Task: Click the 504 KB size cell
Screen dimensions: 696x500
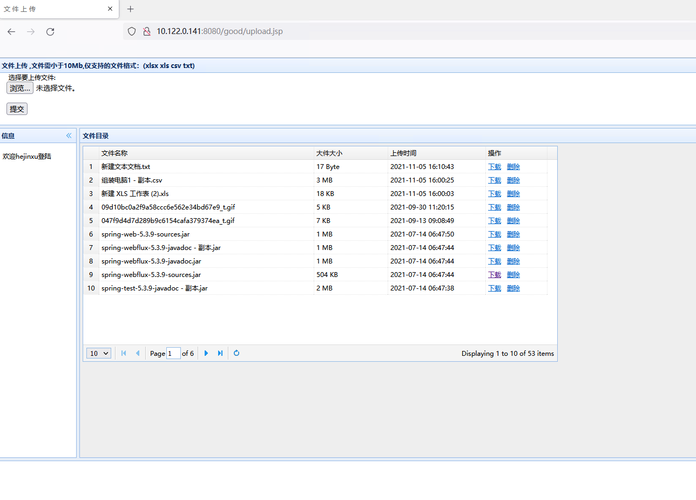Action: [x=327, y=275]
